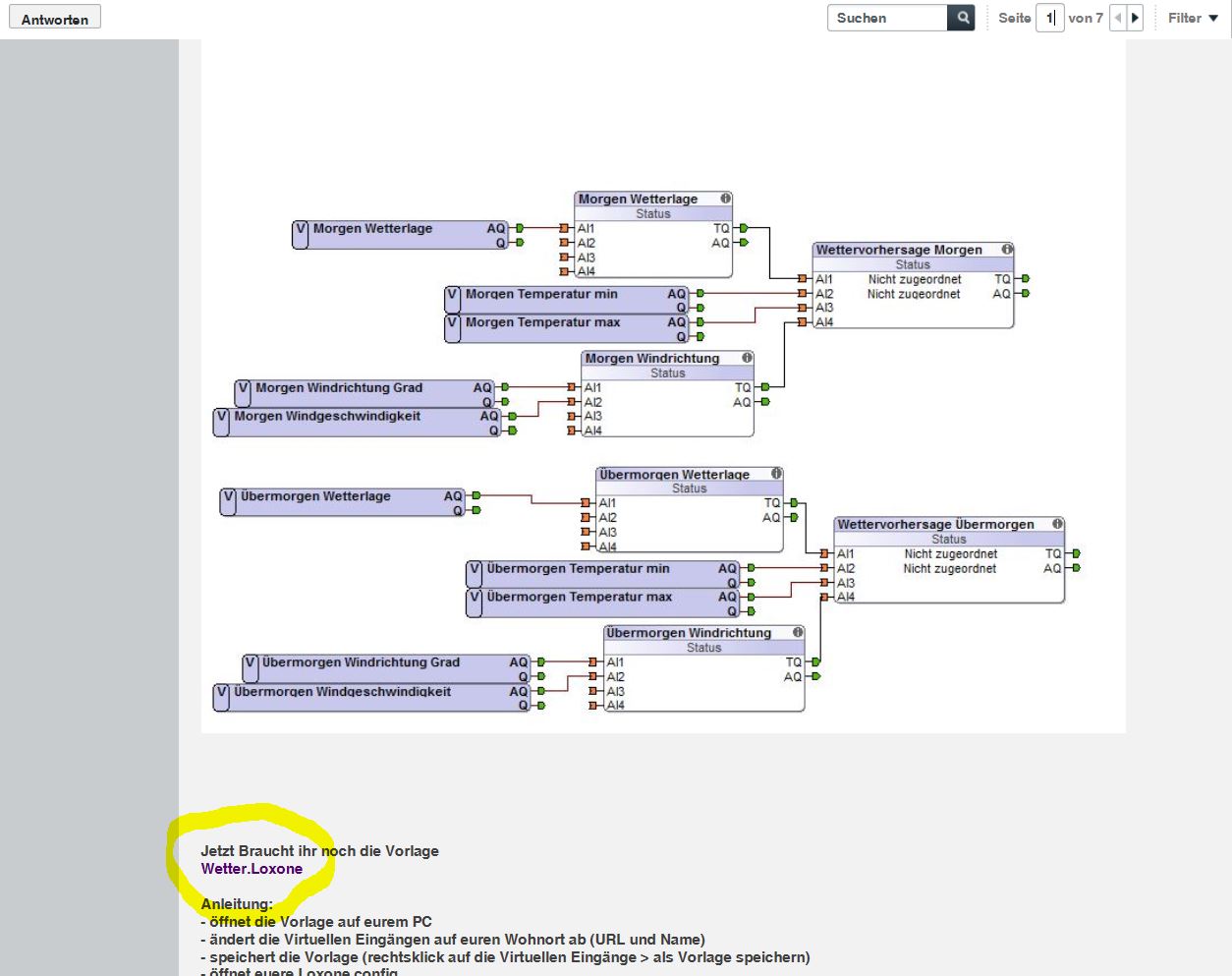Image resolution: width=1232 pixels, height=976 pixels.
Task: Click info icon on Morgen Windrichtung block
Action: point(747,358)
